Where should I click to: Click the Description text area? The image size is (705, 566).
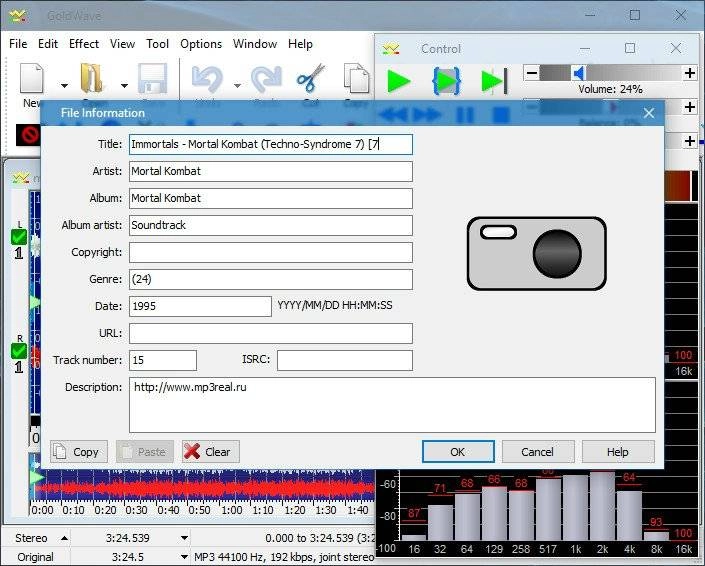coord(392,405)
